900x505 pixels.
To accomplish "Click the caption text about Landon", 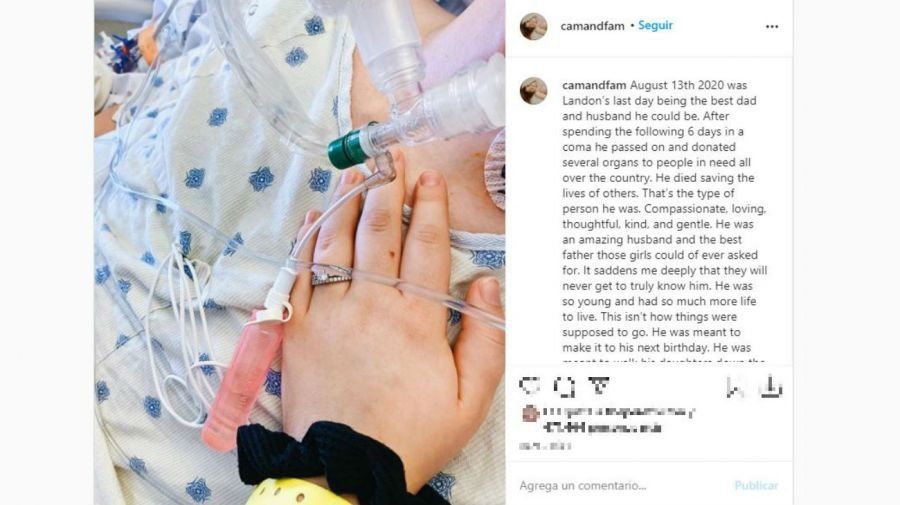I will click(664, 223).
